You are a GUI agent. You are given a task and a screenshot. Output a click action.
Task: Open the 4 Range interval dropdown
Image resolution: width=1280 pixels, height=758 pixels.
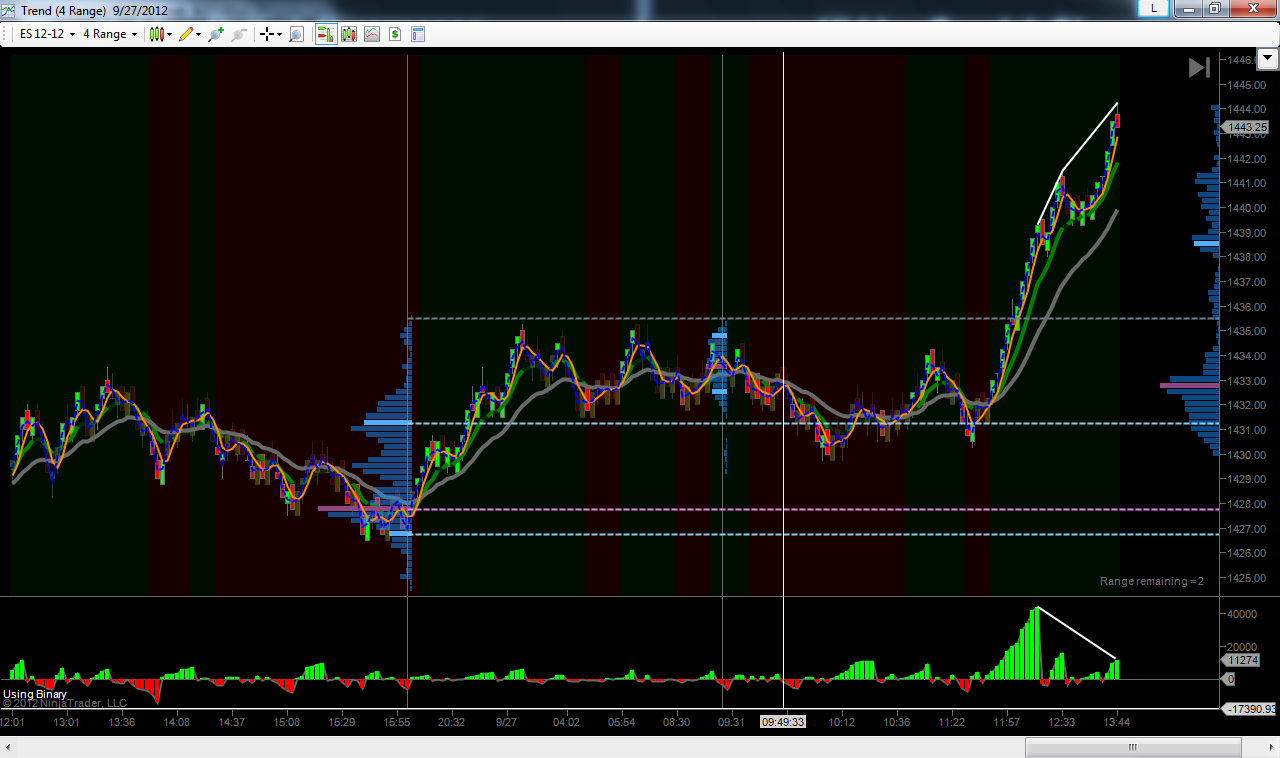(x=110, y=34)
